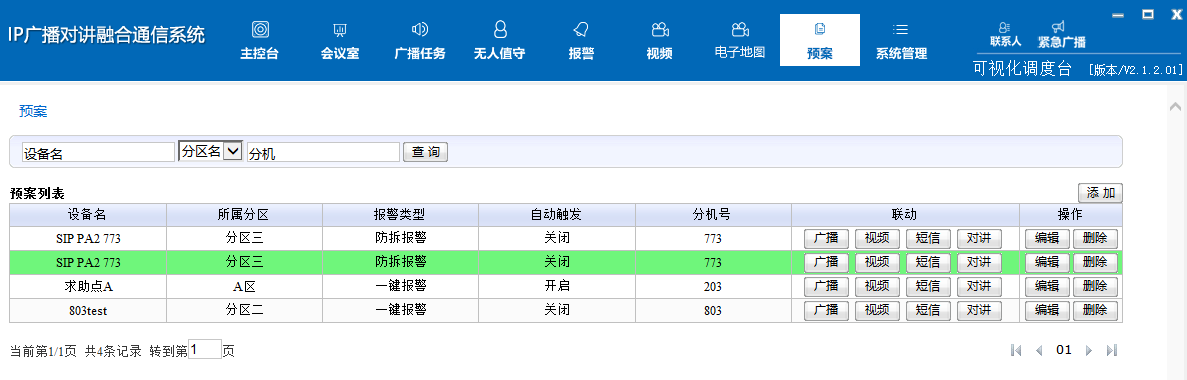The image size is (1187, 380).
Task: Click 广播 in the 803test row
Action: point(826,310)
